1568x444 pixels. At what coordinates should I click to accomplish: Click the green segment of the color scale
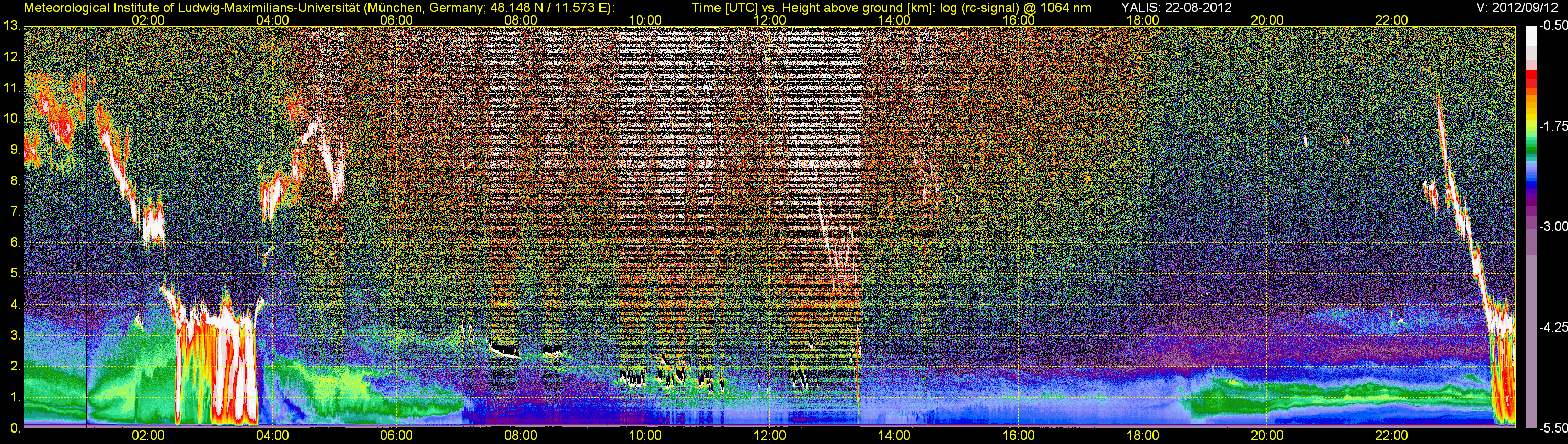[1531, 149]
